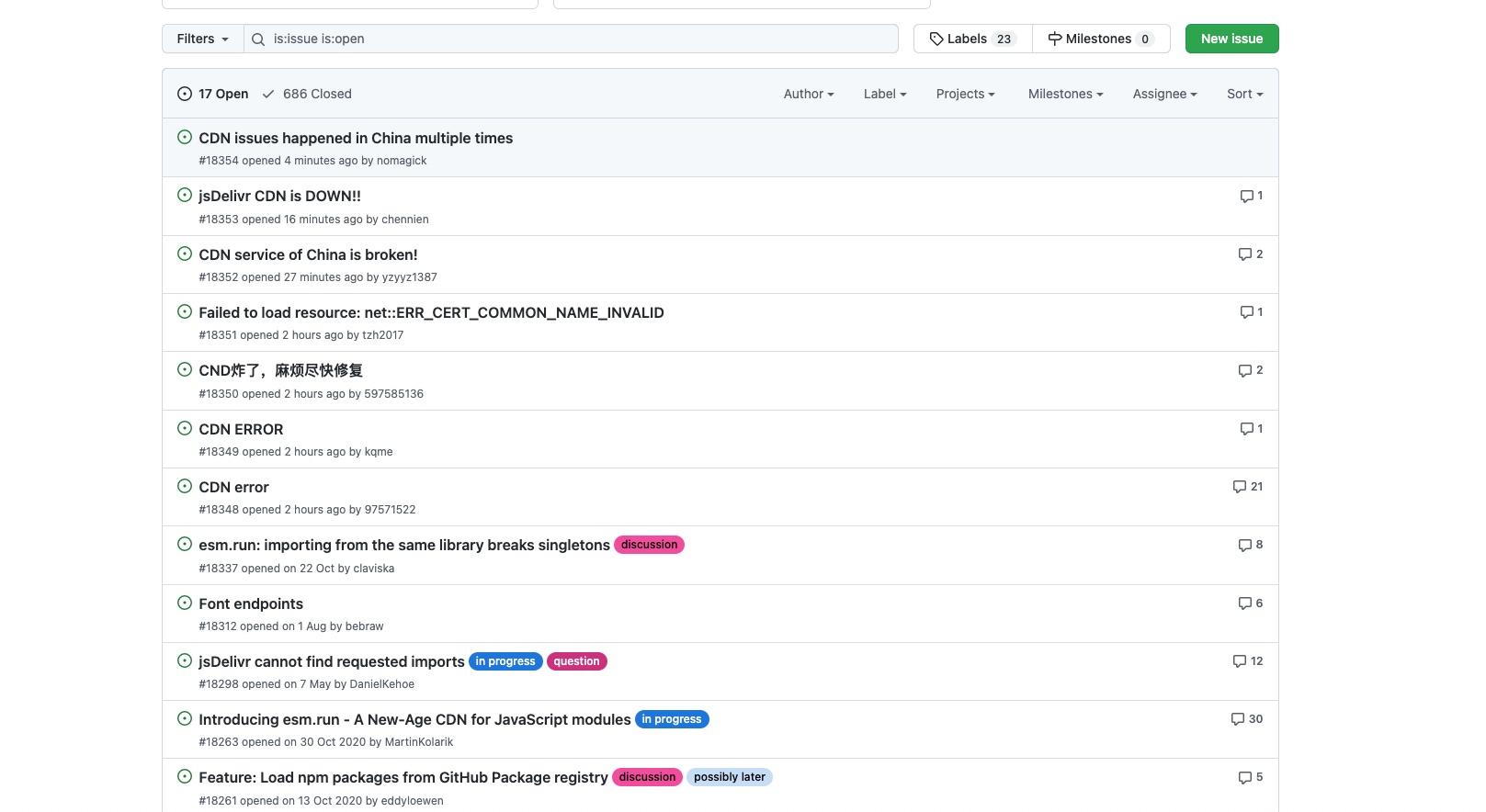Expand the Author filter dropdown
Viewport: 1486px width, 812px height.
(x=808, y=94)
